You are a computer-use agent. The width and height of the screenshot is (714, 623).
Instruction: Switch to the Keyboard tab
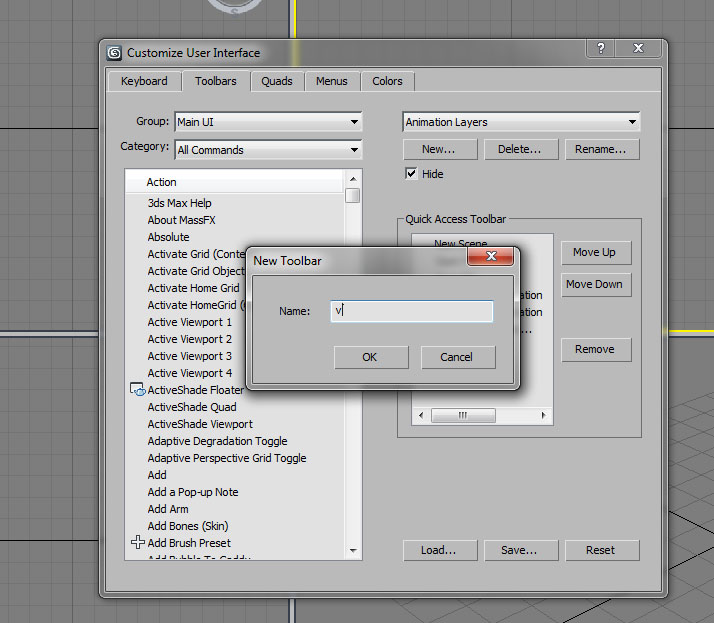point(144,81)
